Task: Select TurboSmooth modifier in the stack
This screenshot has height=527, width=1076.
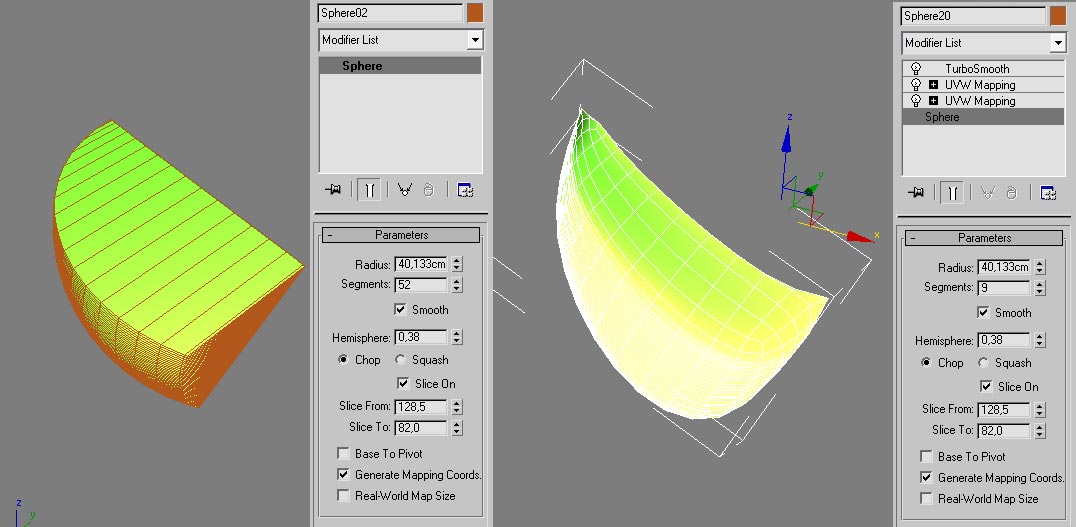Action: pyautogui.click(x=977, y=69)
